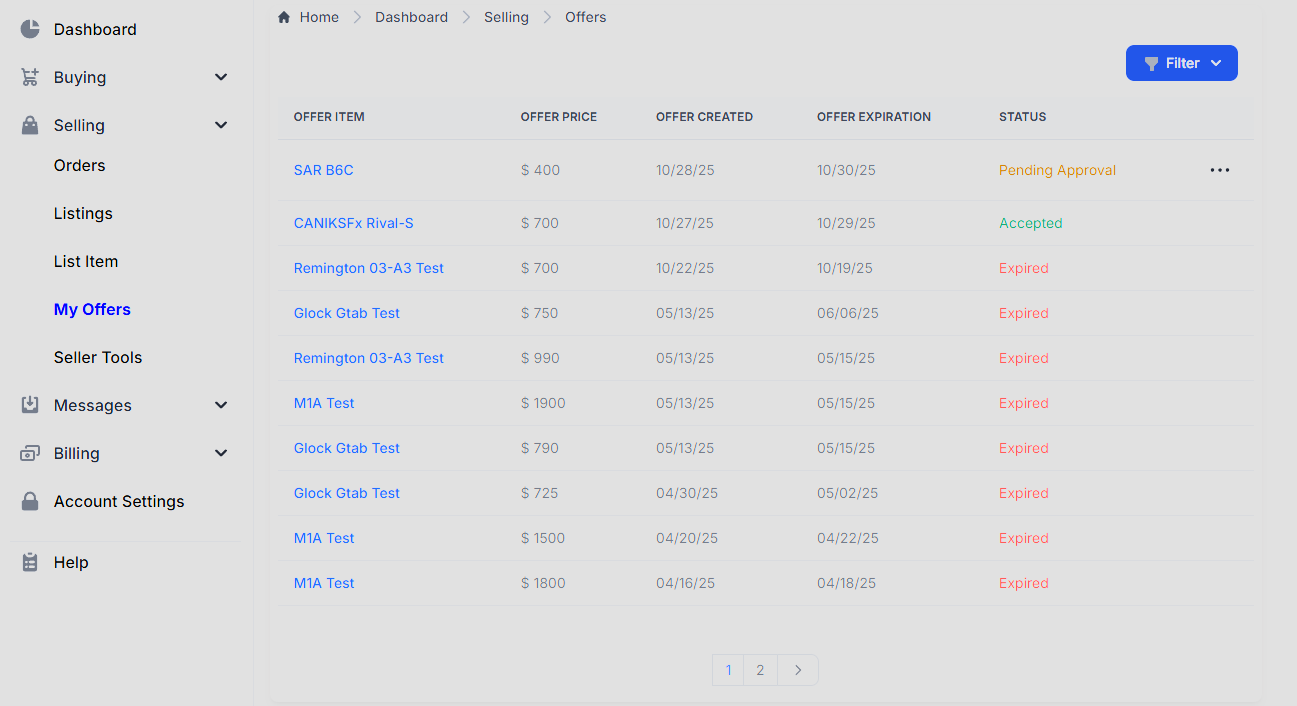Expand the Buying sidebar section

[220, 76]
